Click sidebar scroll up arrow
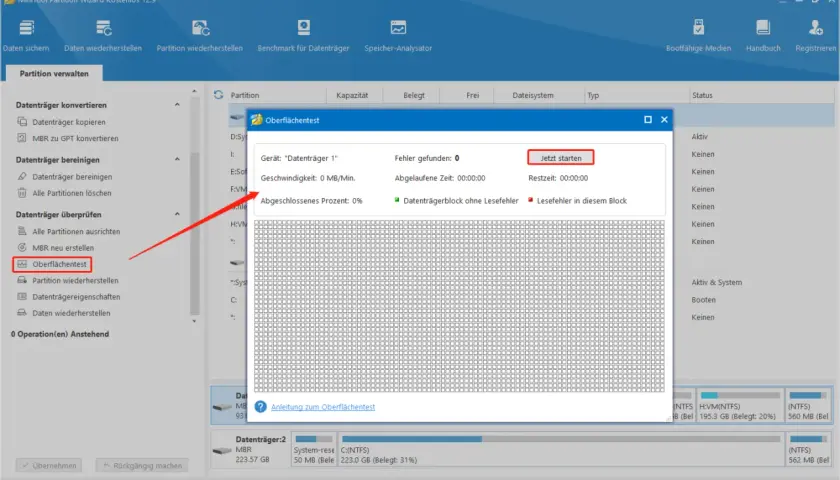Viewport: 840px width, 480px height. click(x=194, y=92)
